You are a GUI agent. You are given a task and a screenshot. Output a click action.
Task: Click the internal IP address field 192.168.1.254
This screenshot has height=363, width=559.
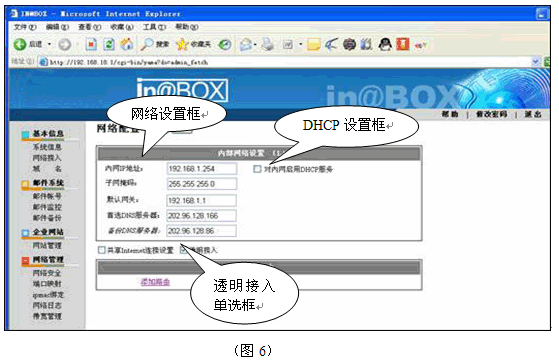(201, 169)
